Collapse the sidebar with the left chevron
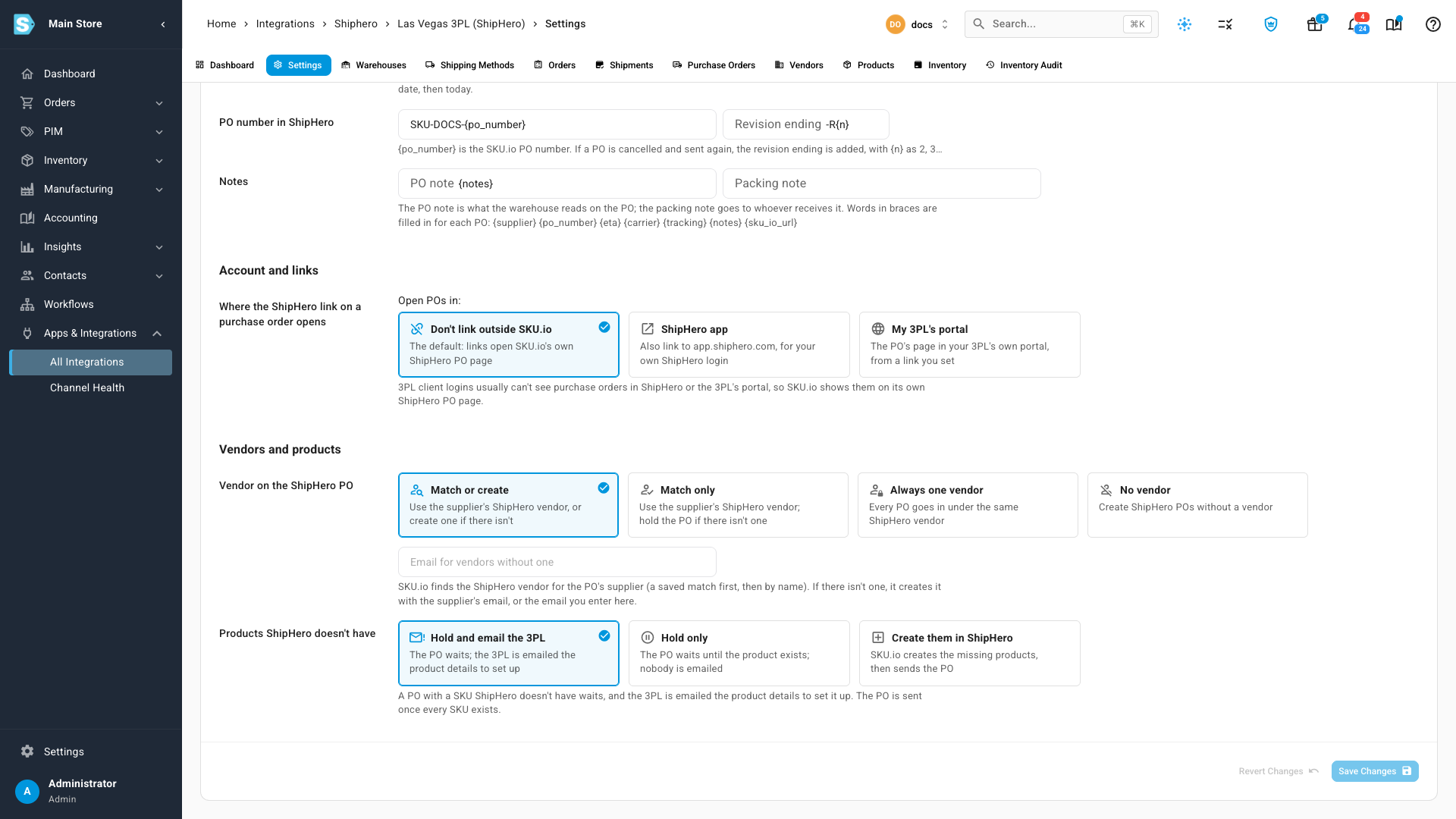 163,24
